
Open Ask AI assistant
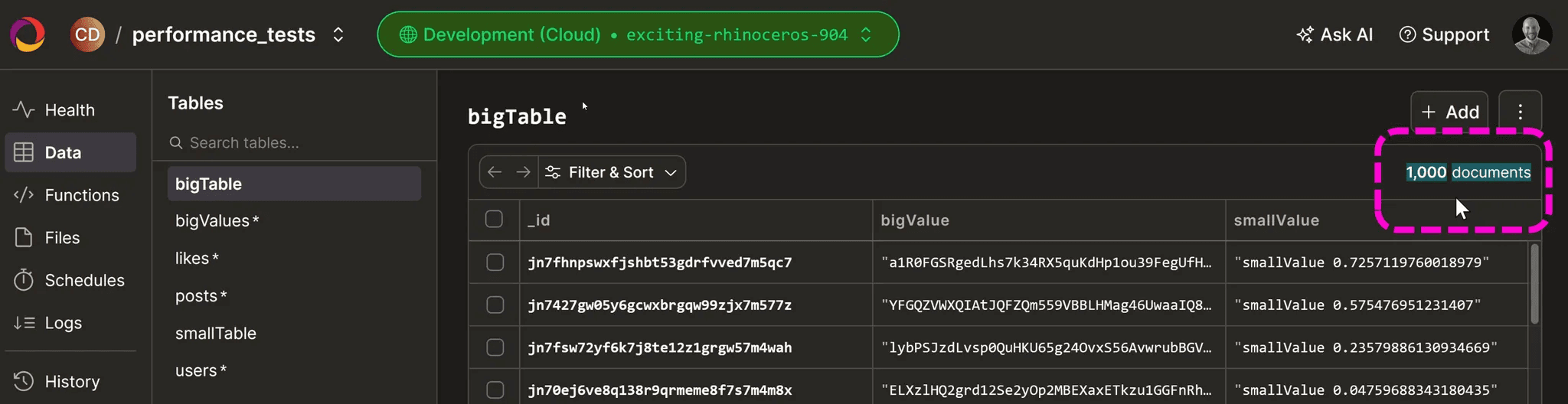(1334, 34)
